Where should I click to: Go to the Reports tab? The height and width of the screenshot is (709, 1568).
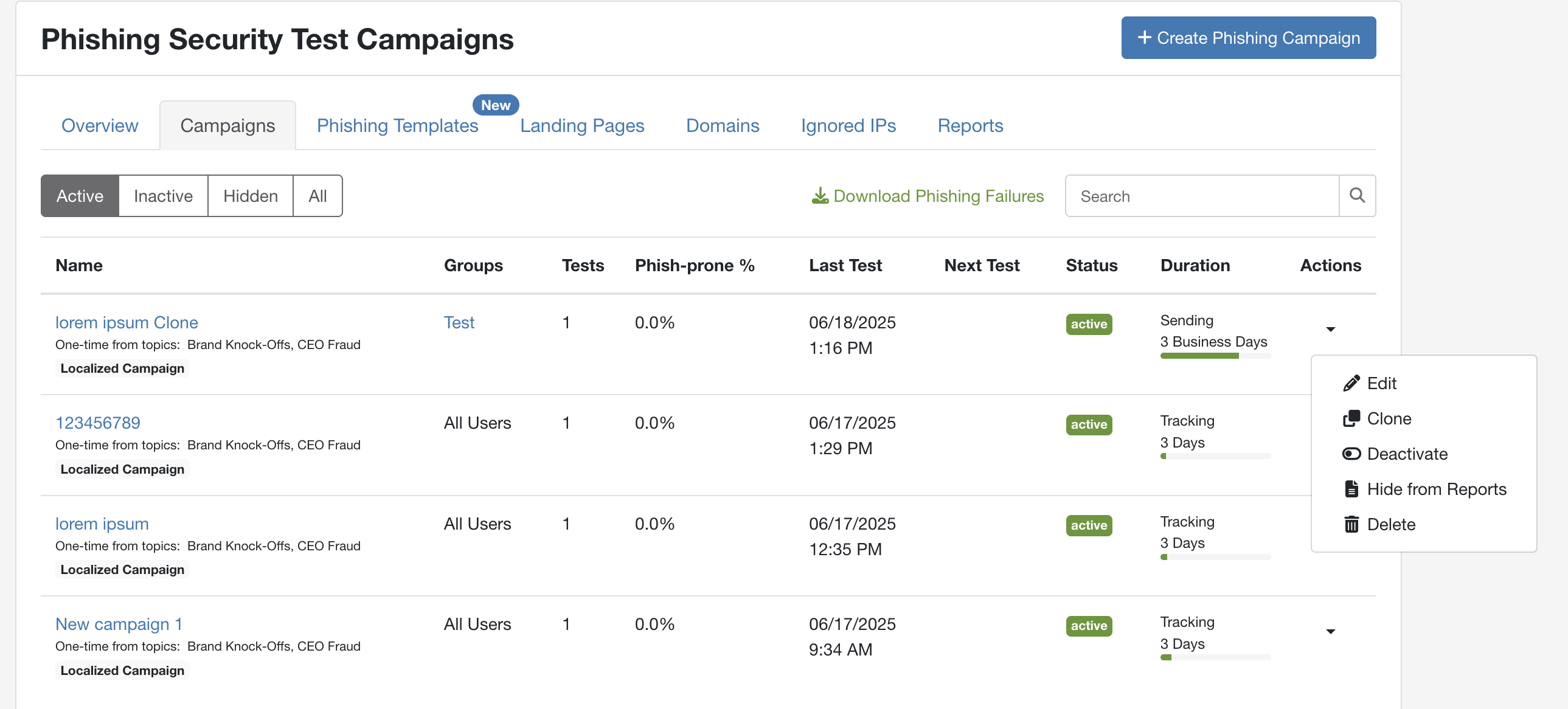click(x=970, y=126)
